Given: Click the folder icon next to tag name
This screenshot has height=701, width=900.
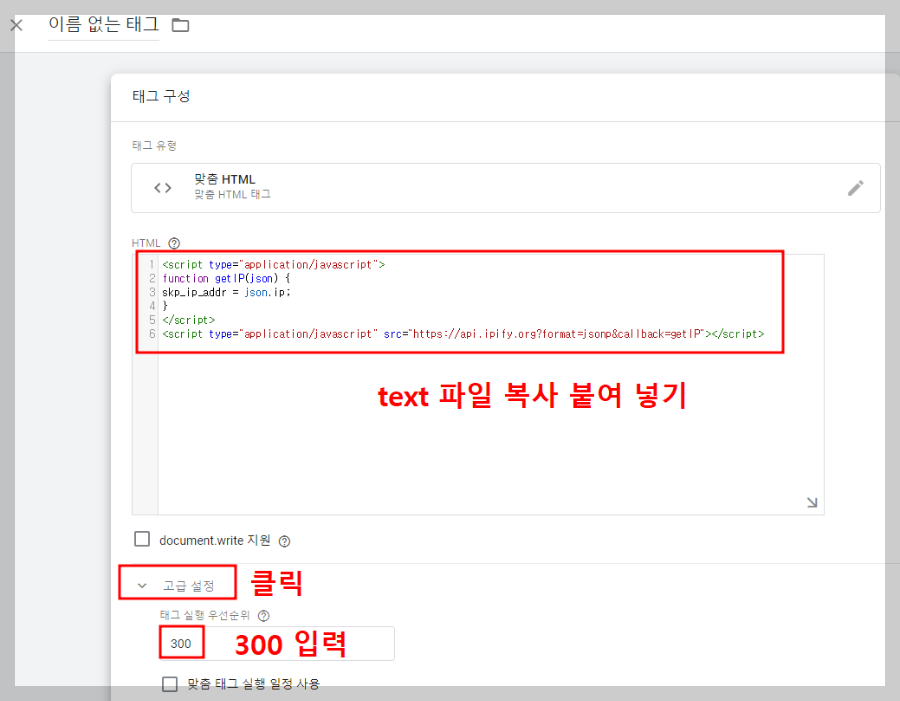Looking at the screenshot, I should tap(180, 25).
